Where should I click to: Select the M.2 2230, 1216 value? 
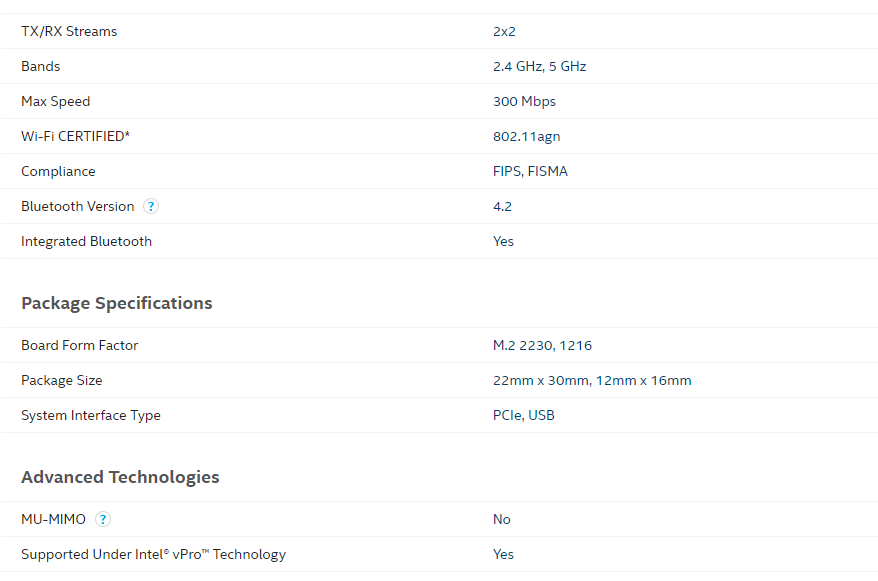tap(542, 345)
